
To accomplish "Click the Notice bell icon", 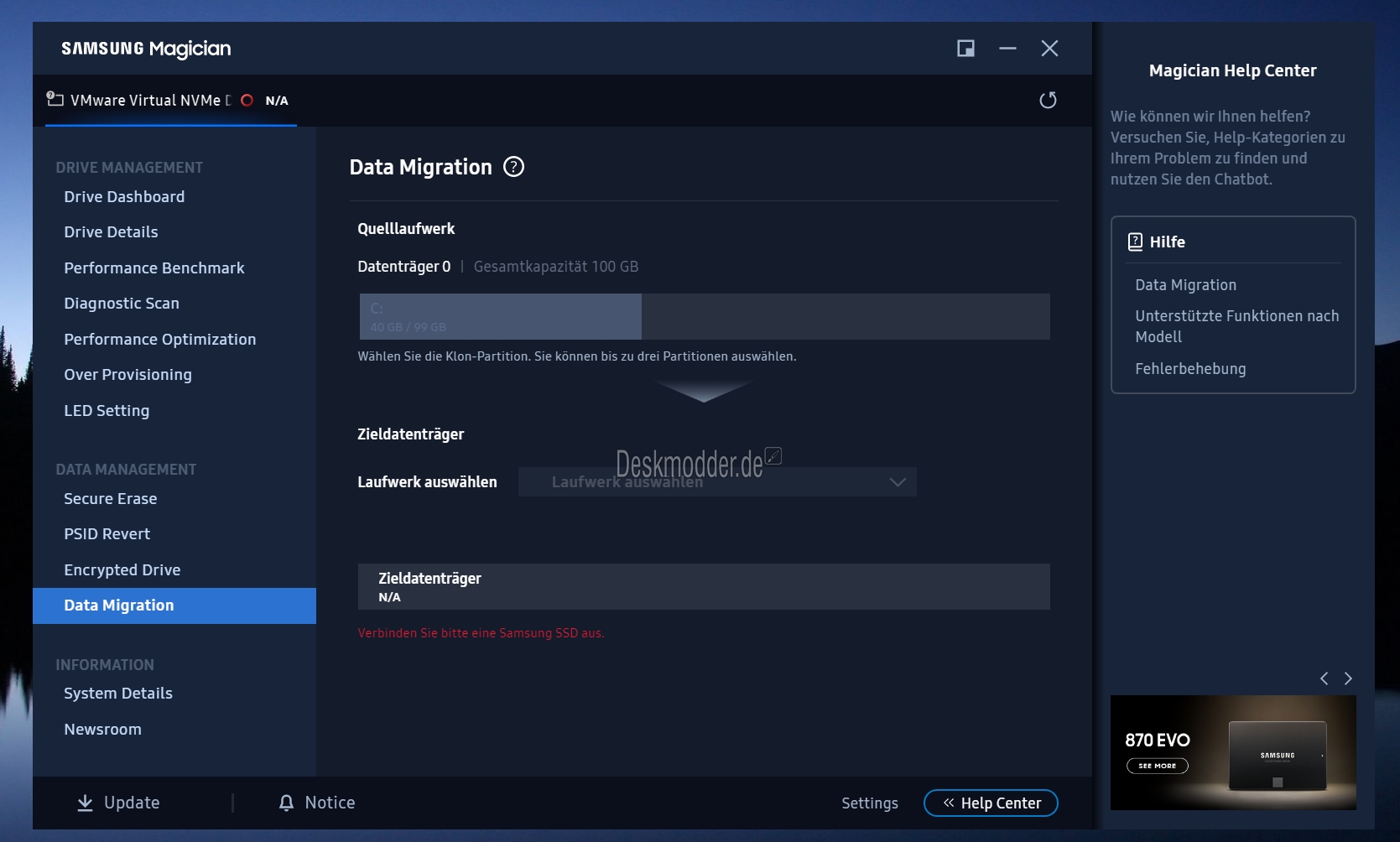I will (286, 803).
